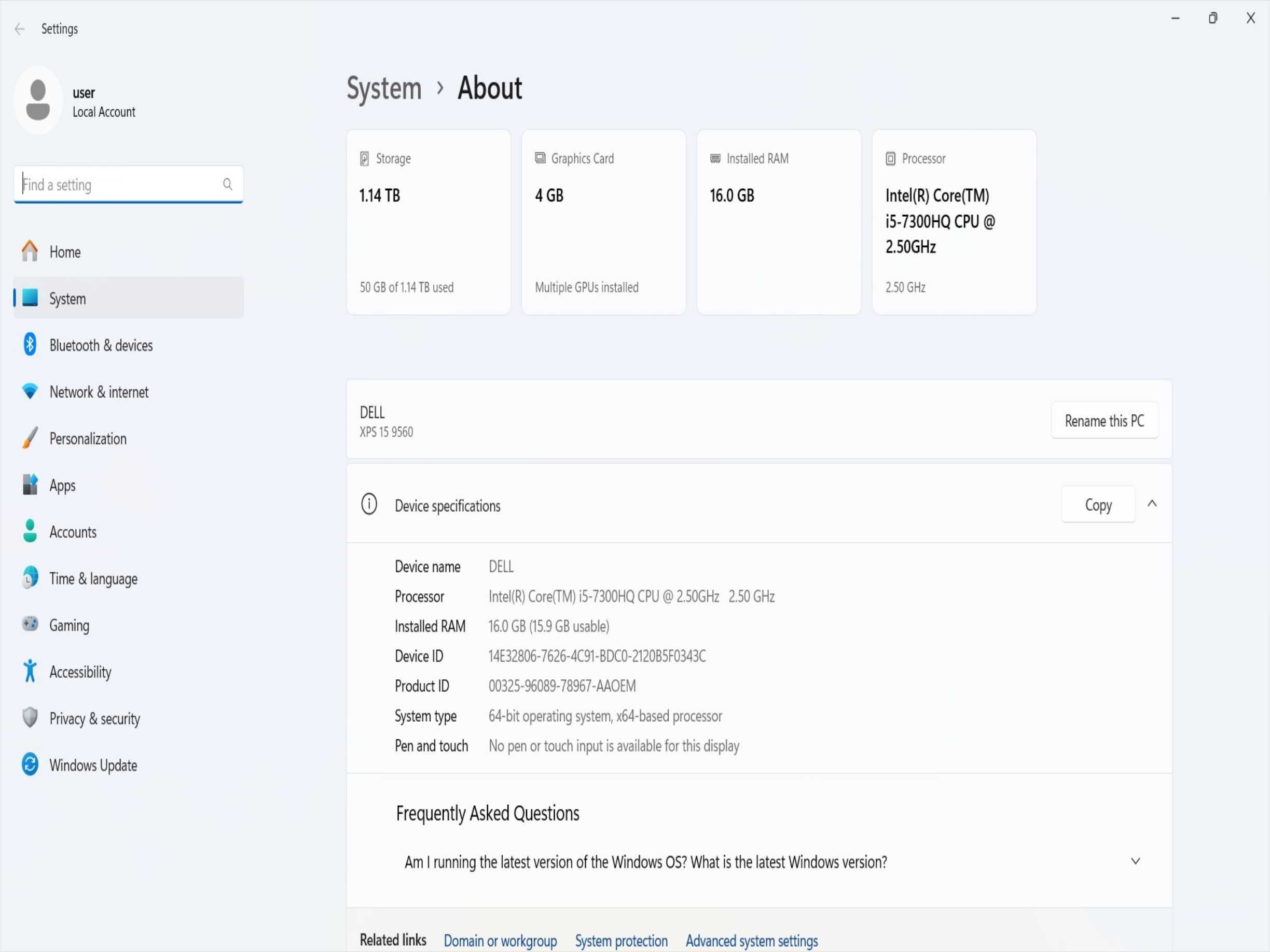
Task: Click the Accessibility figure icon
Action: click(x=30, y=671)
